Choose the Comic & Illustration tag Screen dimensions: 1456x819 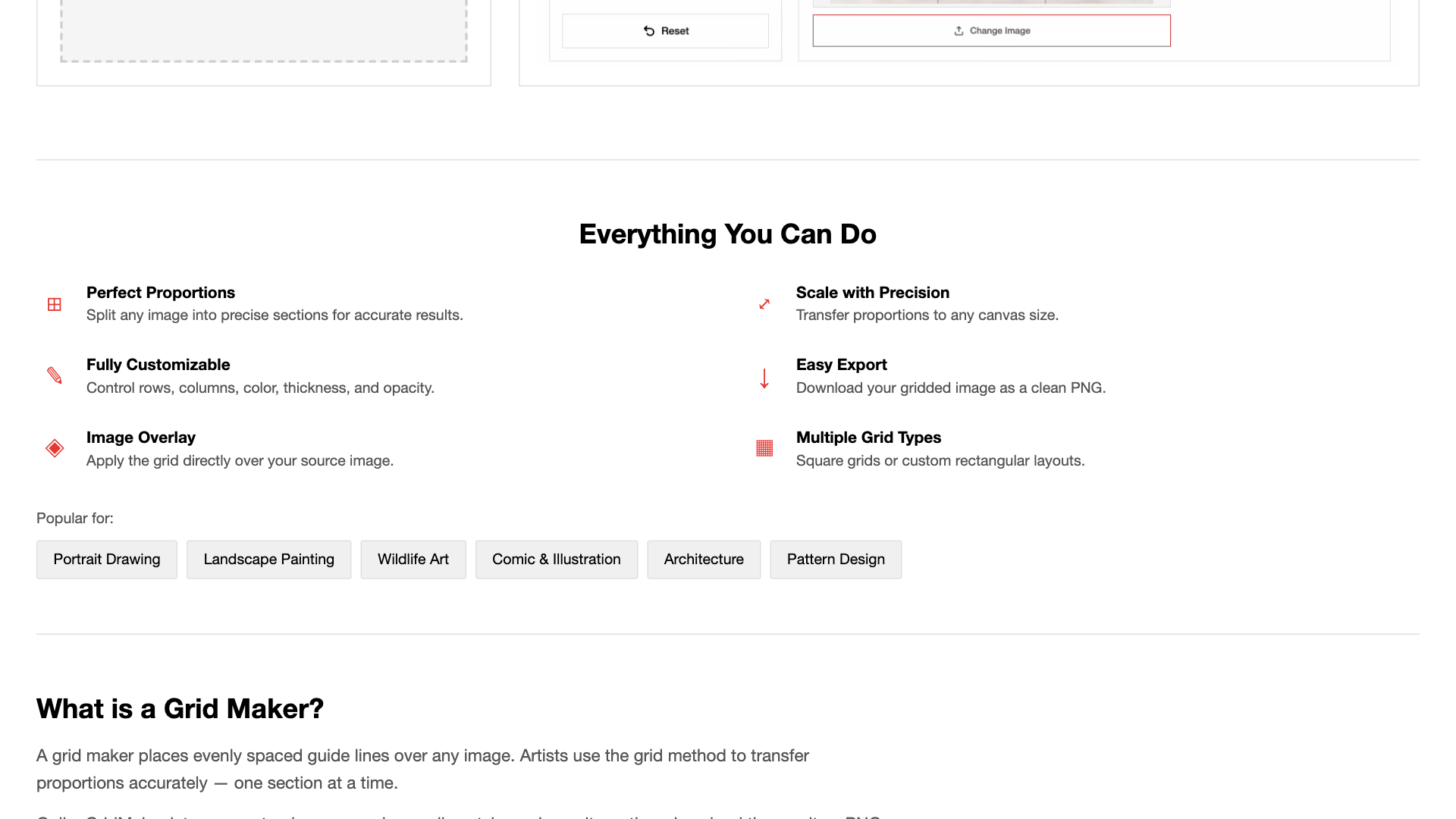coord(557,560)
